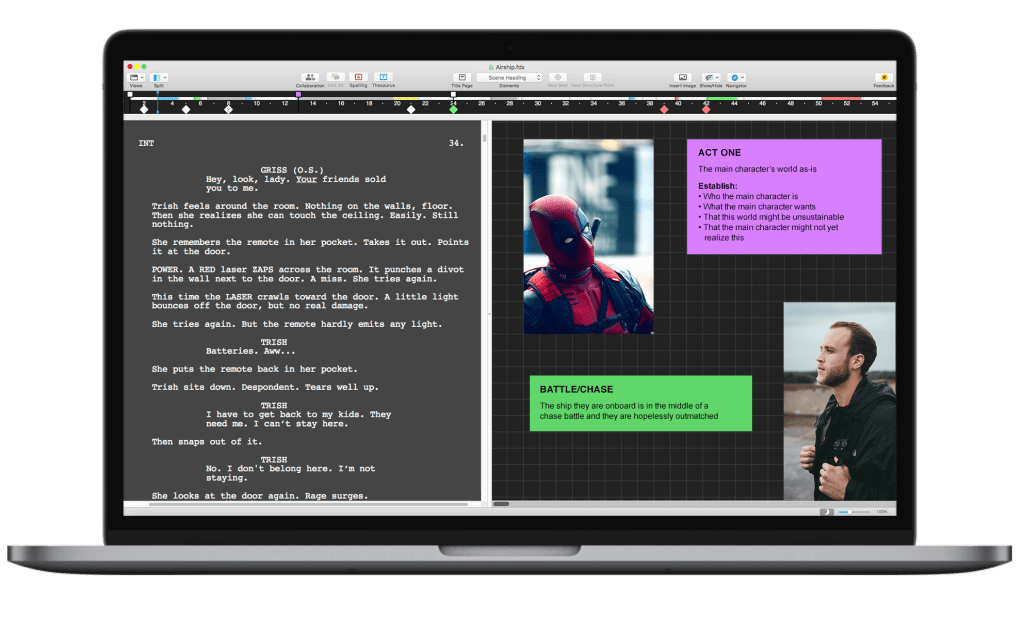Toggle night mode in status bar
Viewport: 1023px width, 620px height.
(826, 512)
